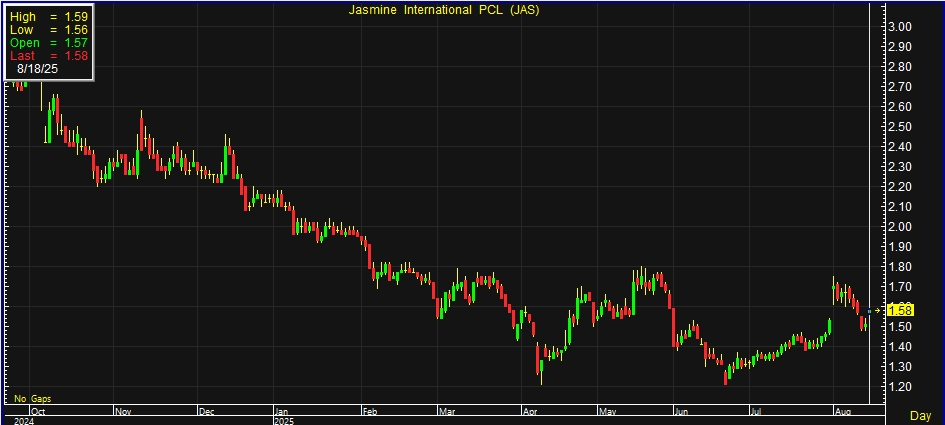Click the 1.40 price axis label
The height and width of the screenshot is (425, 945).
pos(899,347)
